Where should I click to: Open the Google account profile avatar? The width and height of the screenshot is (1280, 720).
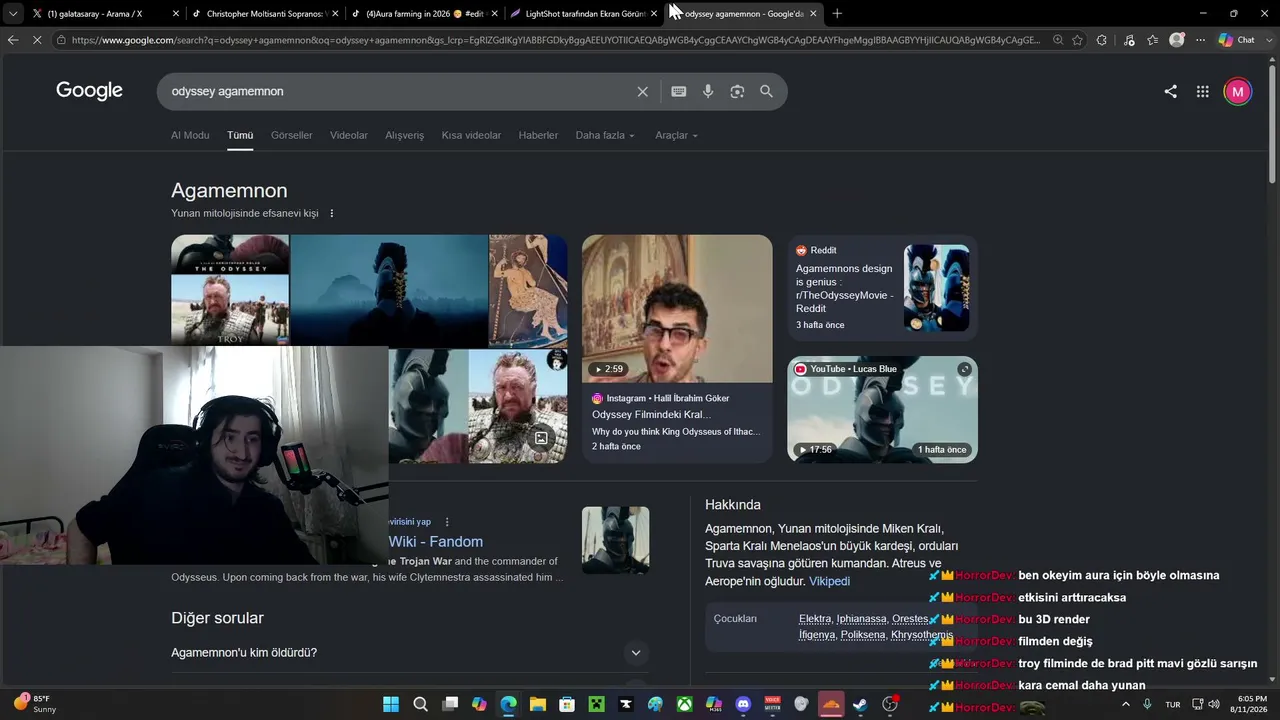(1238, 91)
